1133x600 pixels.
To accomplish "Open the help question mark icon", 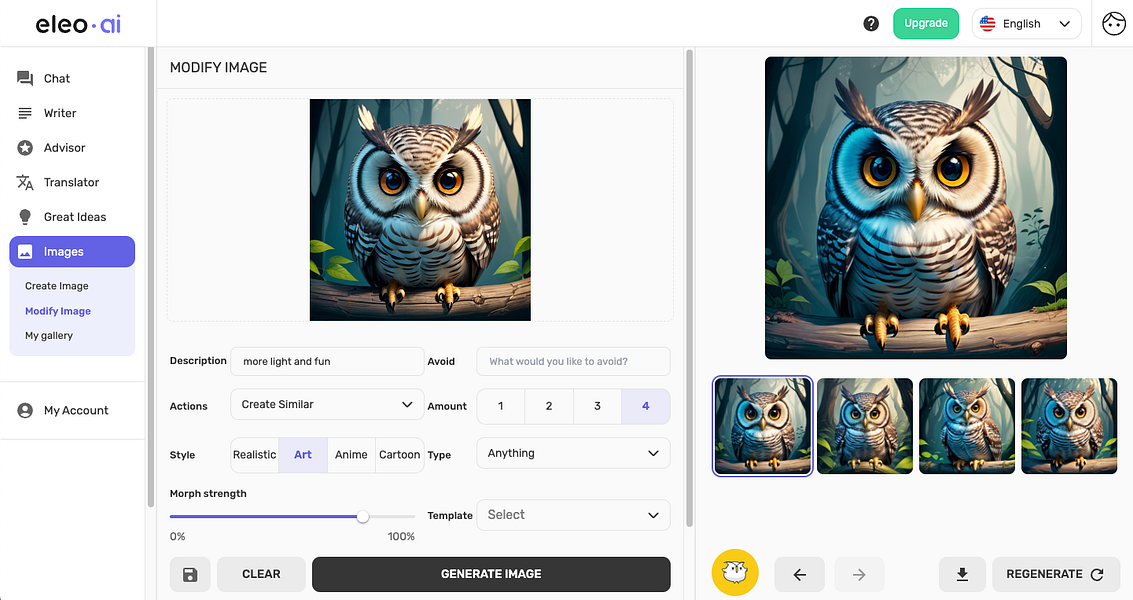I will pos(871,23).
